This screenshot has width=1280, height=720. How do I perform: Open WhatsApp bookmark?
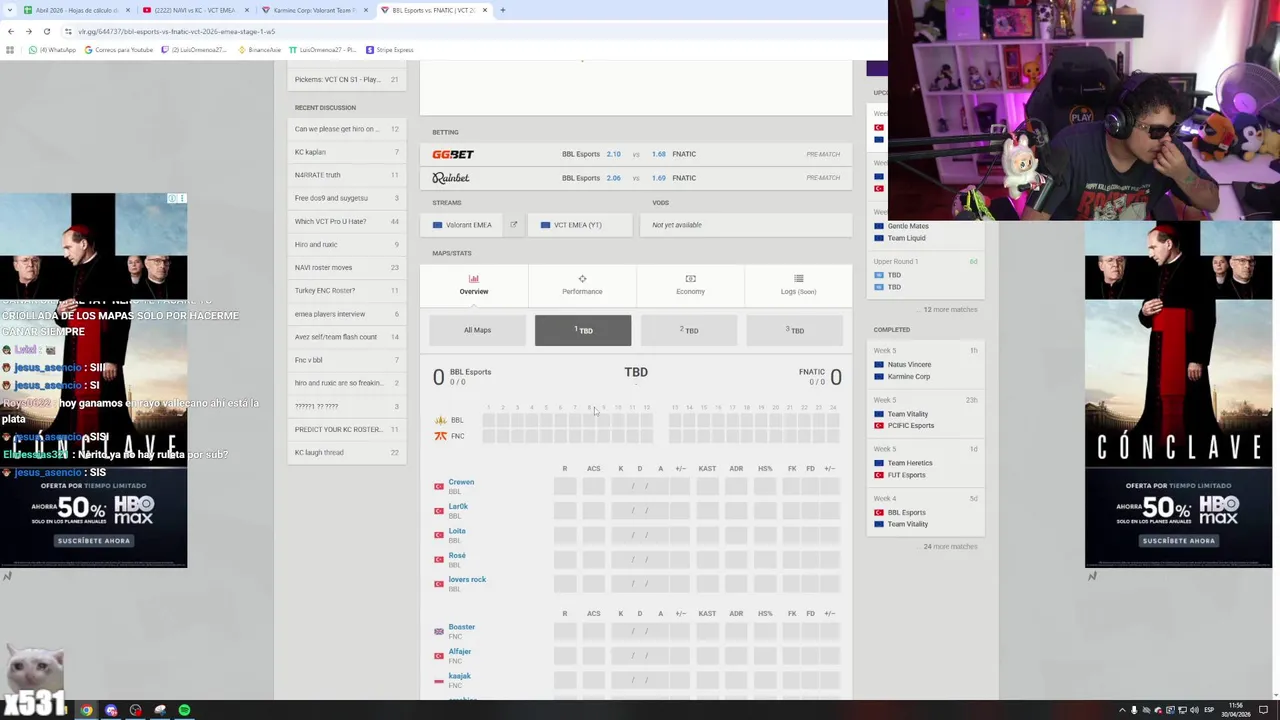(53, 50)
